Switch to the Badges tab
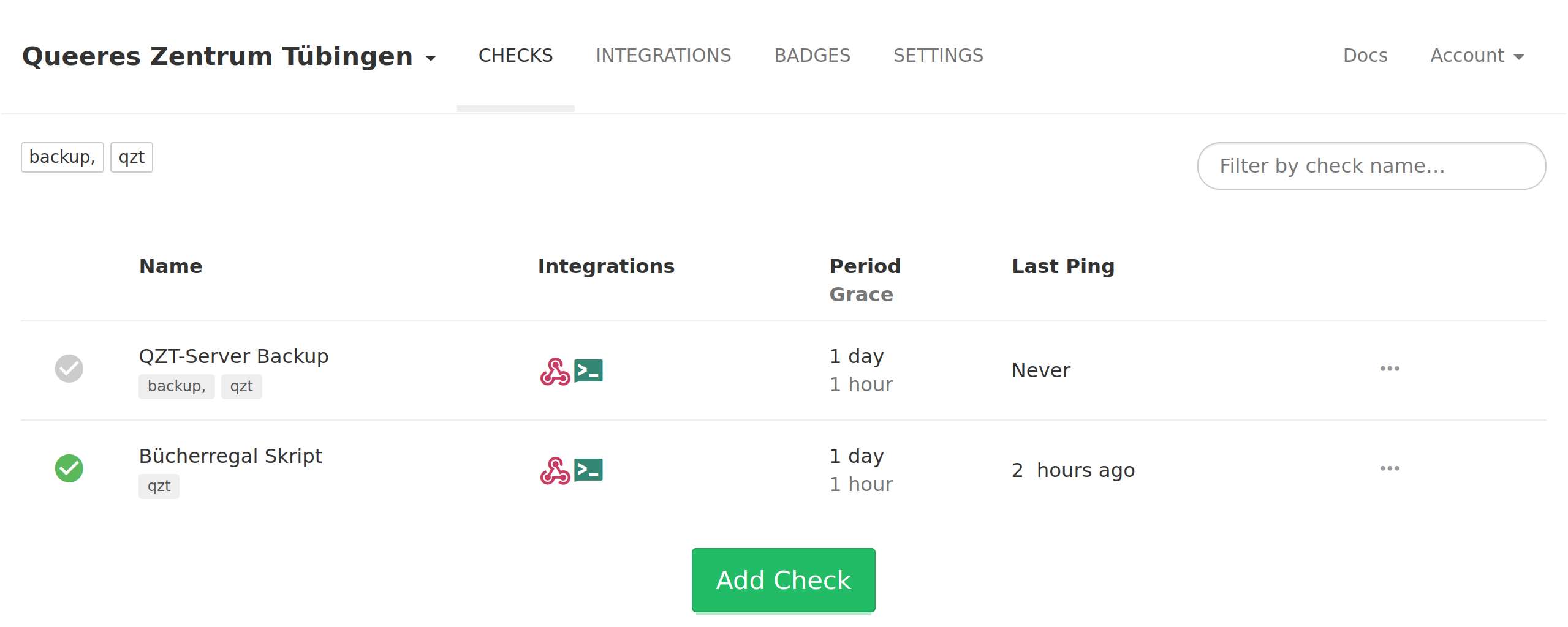This screenshot has height=627, width=1568. point(812,56)
